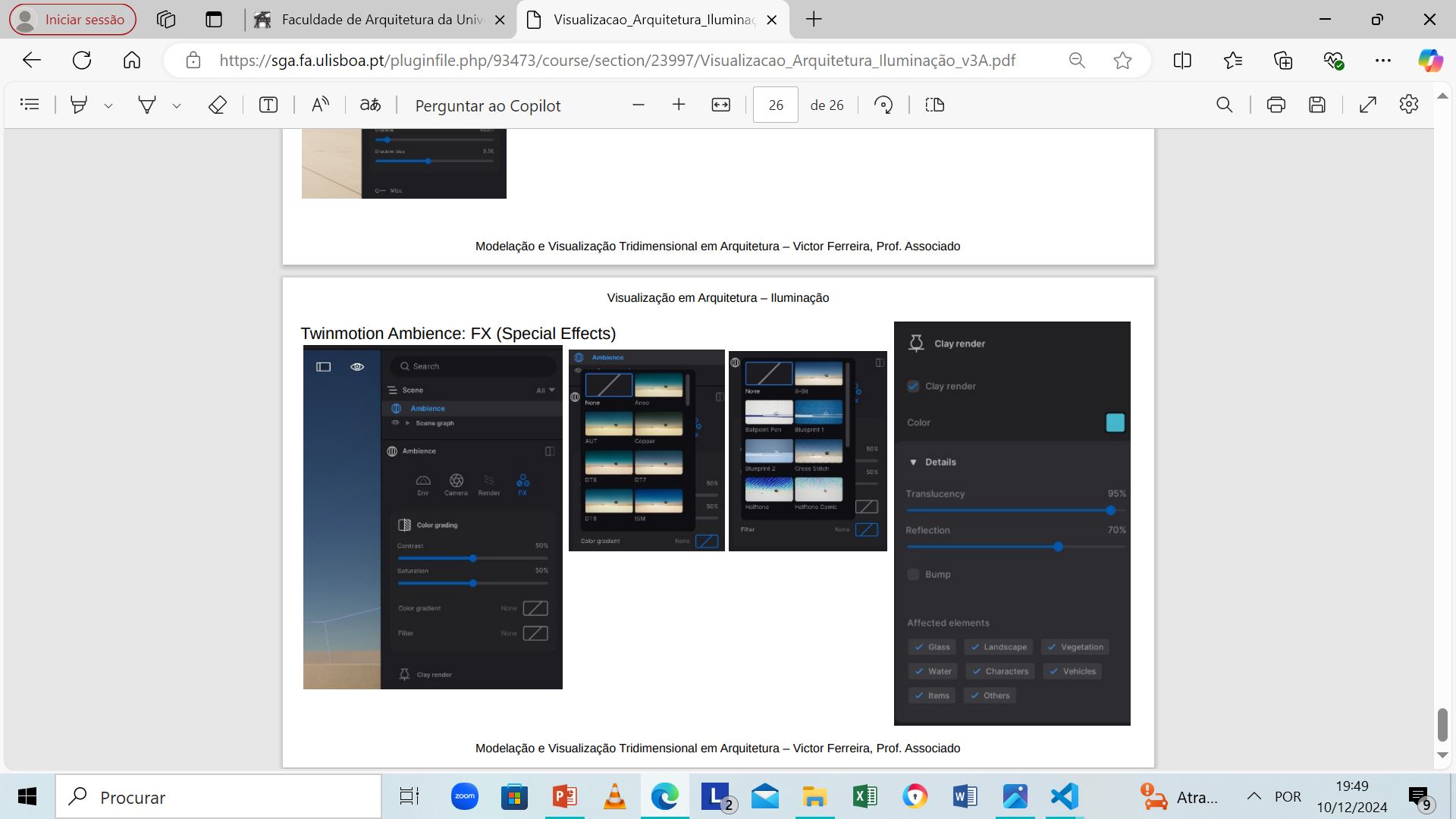Open the notification center
1456x819 pixels.
coord(1420,798)
